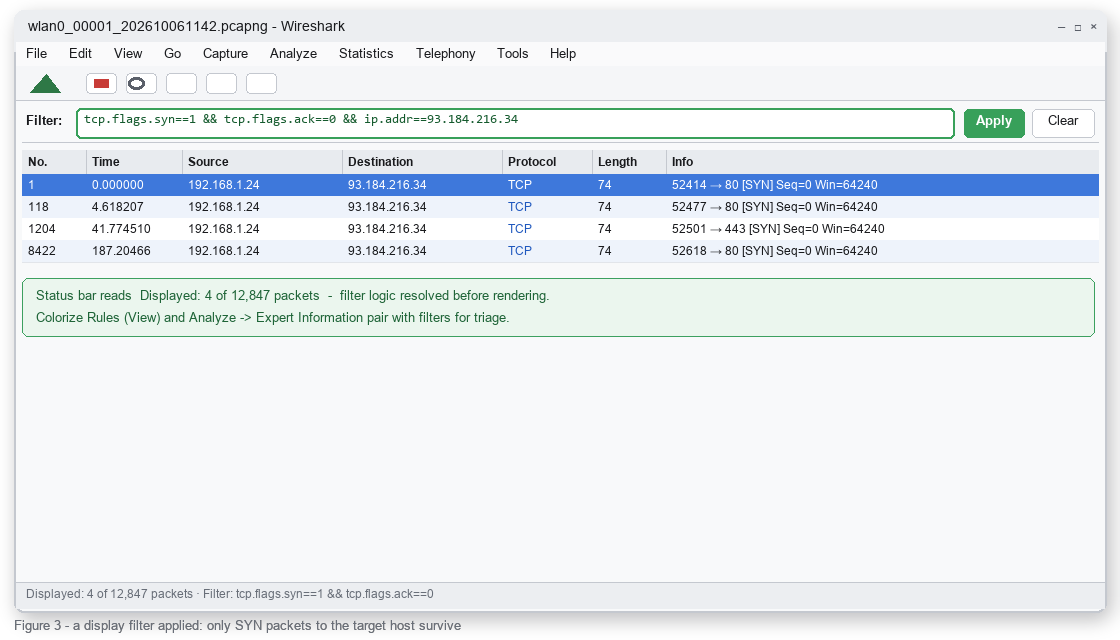
Task: Close the Wireshark window
Action: [1094, 27]
